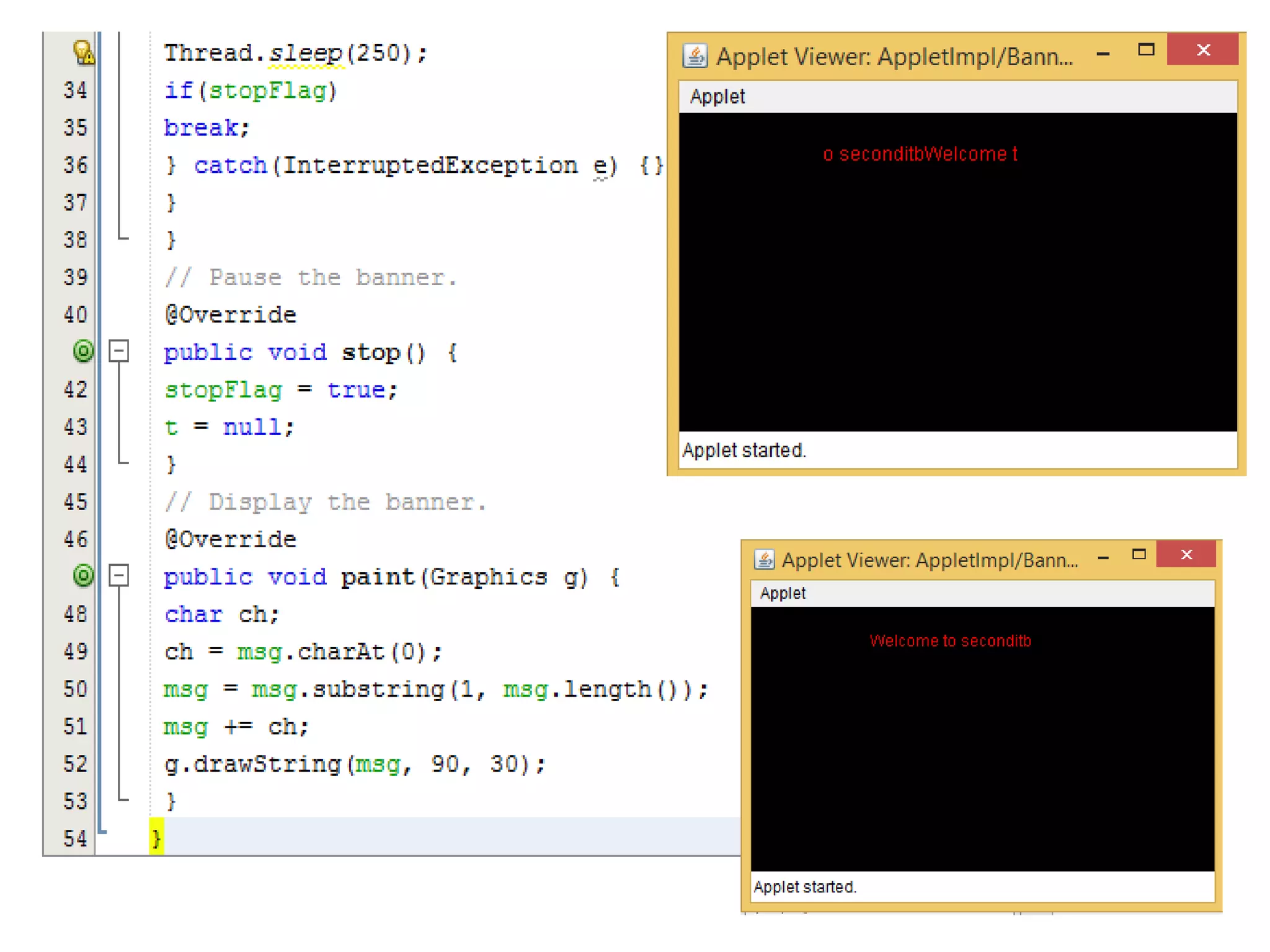The height and width of the screenshot is (952, 1270).
Task: Minimize the top Applet Viewer window
Action: coord(1103,54)
